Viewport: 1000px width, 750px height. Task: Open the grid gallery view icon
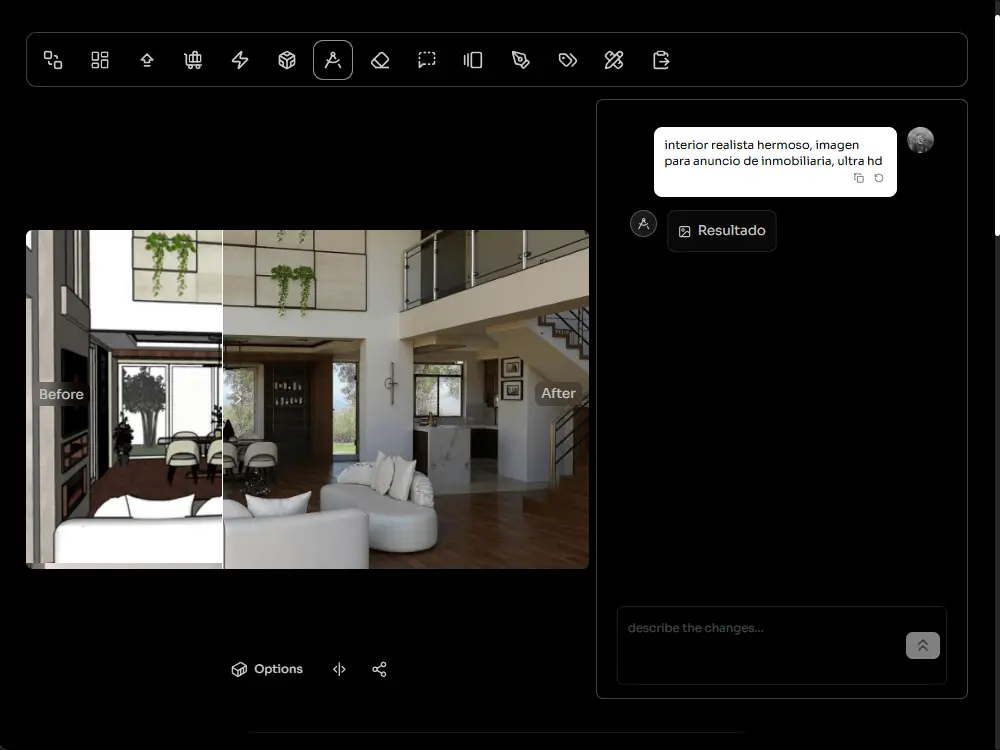click(100, 60)
